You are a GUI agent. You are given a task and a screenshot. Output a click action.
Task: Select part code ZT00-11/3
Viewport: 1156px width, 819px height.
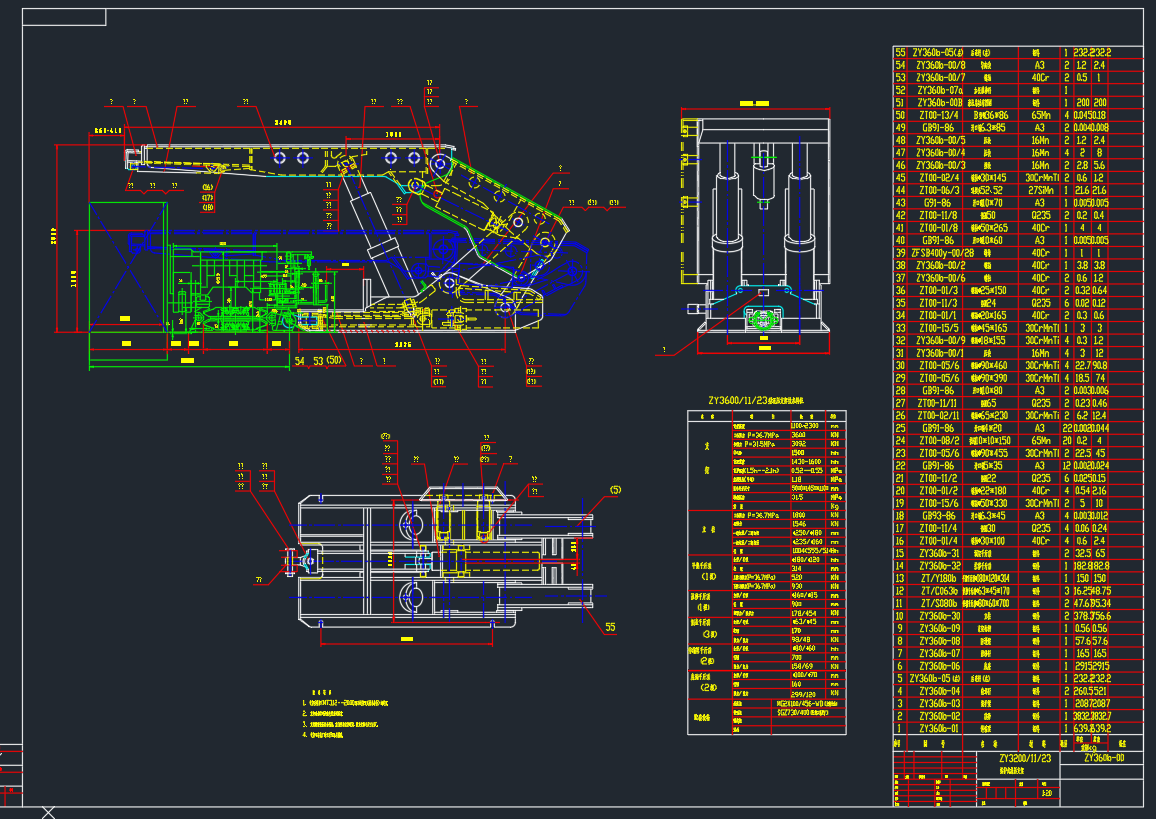pos(939,304)
